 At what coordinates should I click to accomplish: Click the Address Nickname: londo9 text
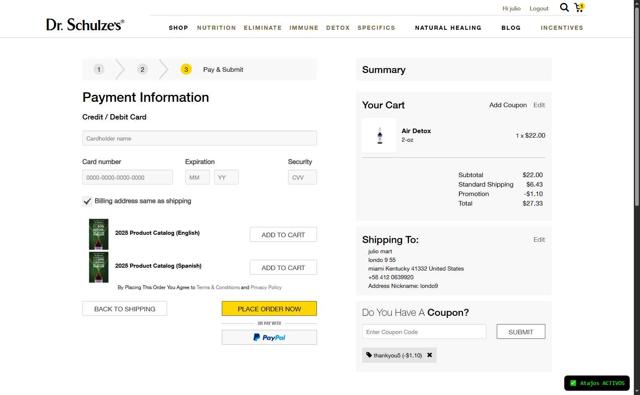(x=403, y=286)
